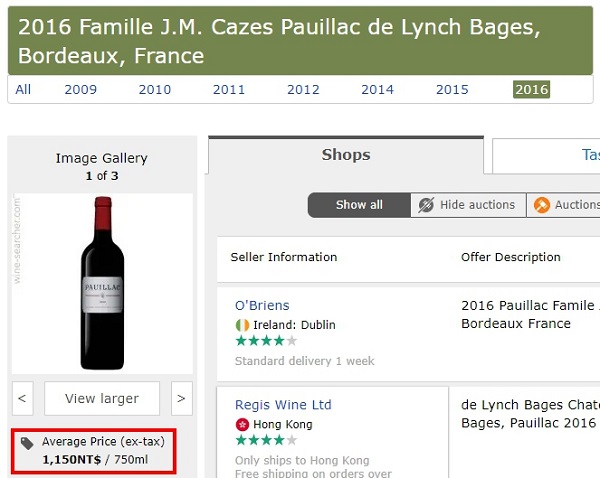Show previous gallery image with left arrow
The height and width of the screenshot is (478, 600).
(x=23, y=398)
